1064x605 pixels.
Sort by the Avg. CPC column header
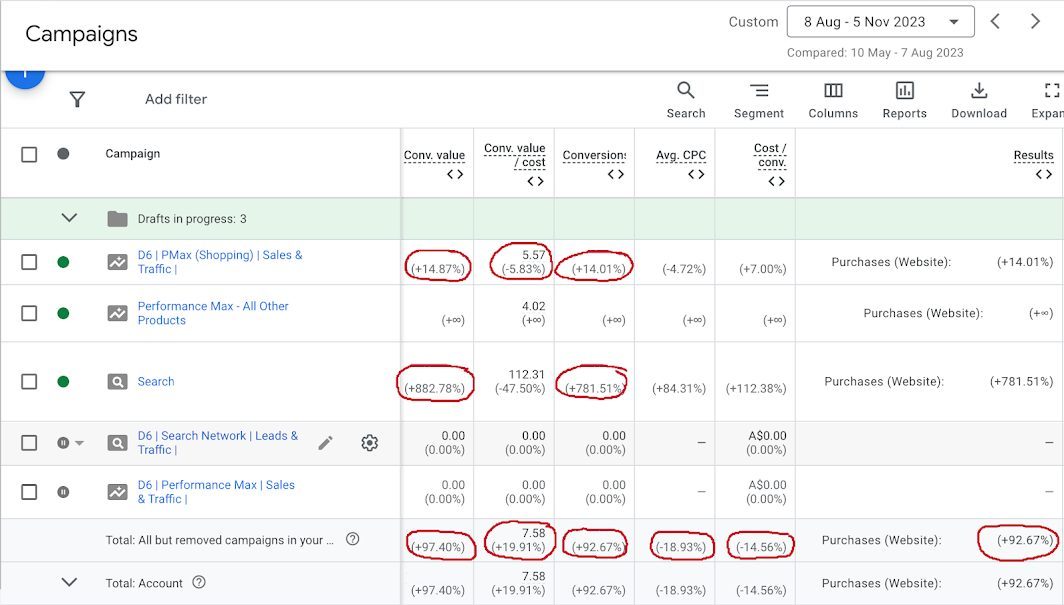point(680,155)
